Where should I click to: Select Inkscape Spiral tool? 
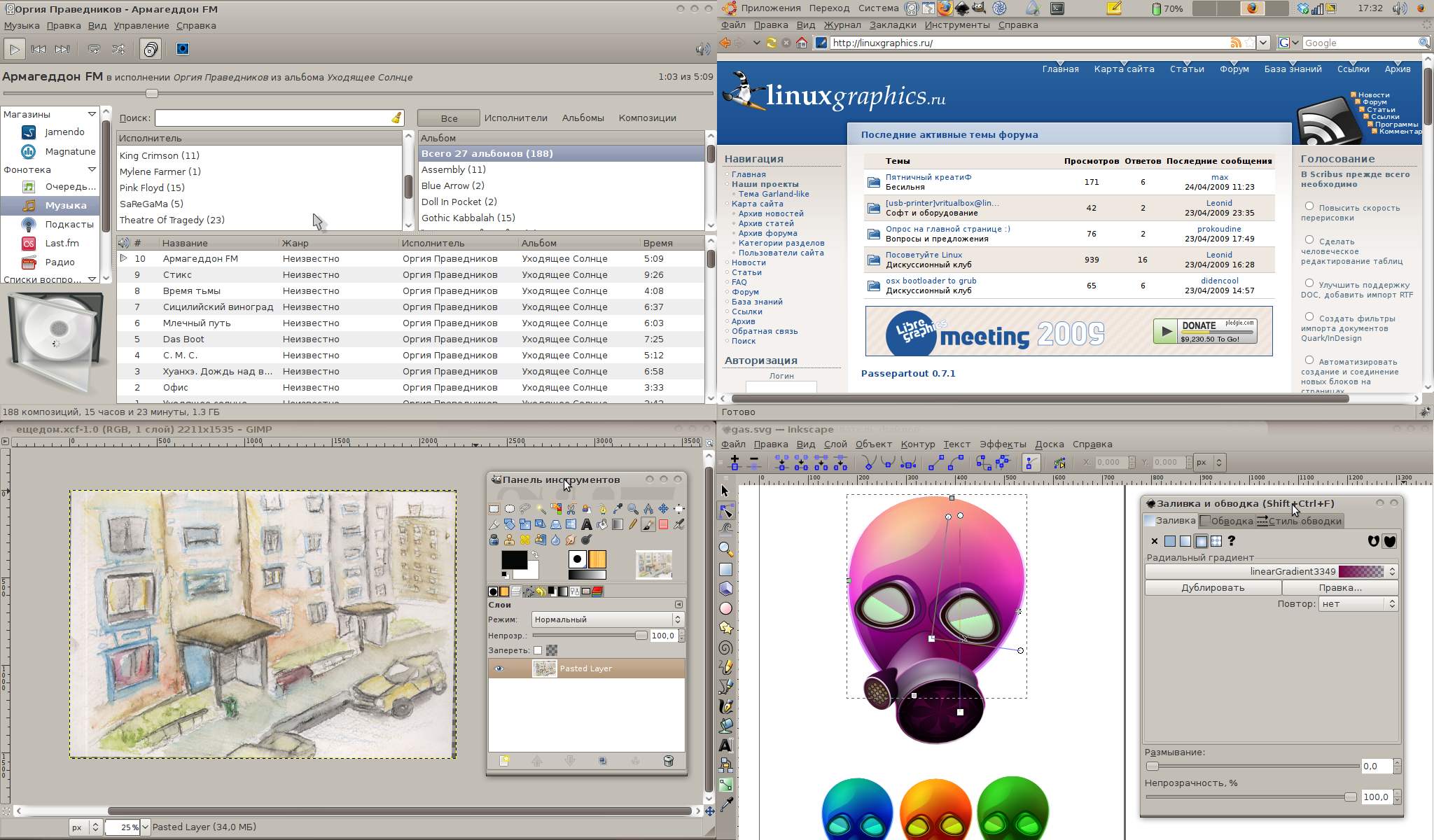[726, 648]
